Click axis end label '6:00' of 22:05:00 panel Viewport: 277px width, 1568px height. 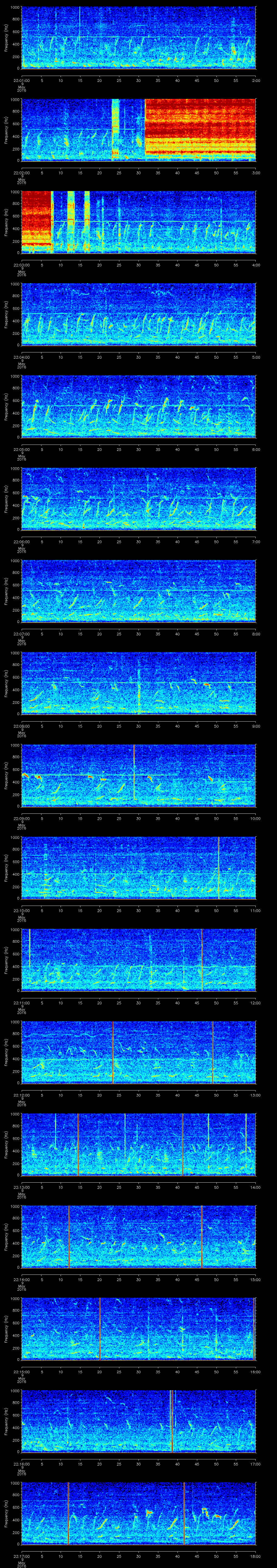(256, 449)
